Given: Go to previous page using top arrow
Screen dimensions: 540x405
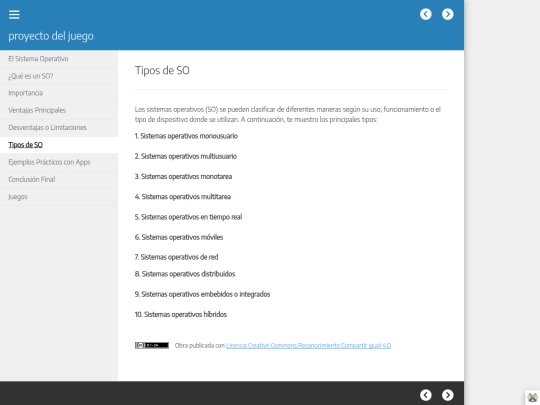Looking at the screenshot, I should point(426,14).
